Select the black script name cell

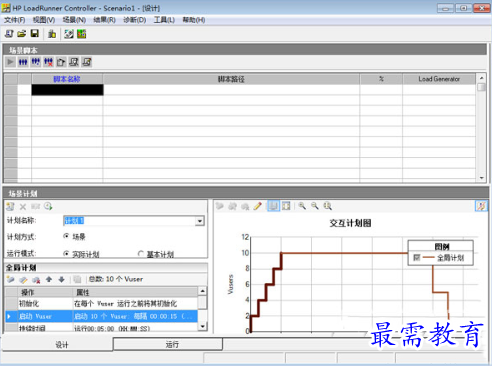point(67,90)
